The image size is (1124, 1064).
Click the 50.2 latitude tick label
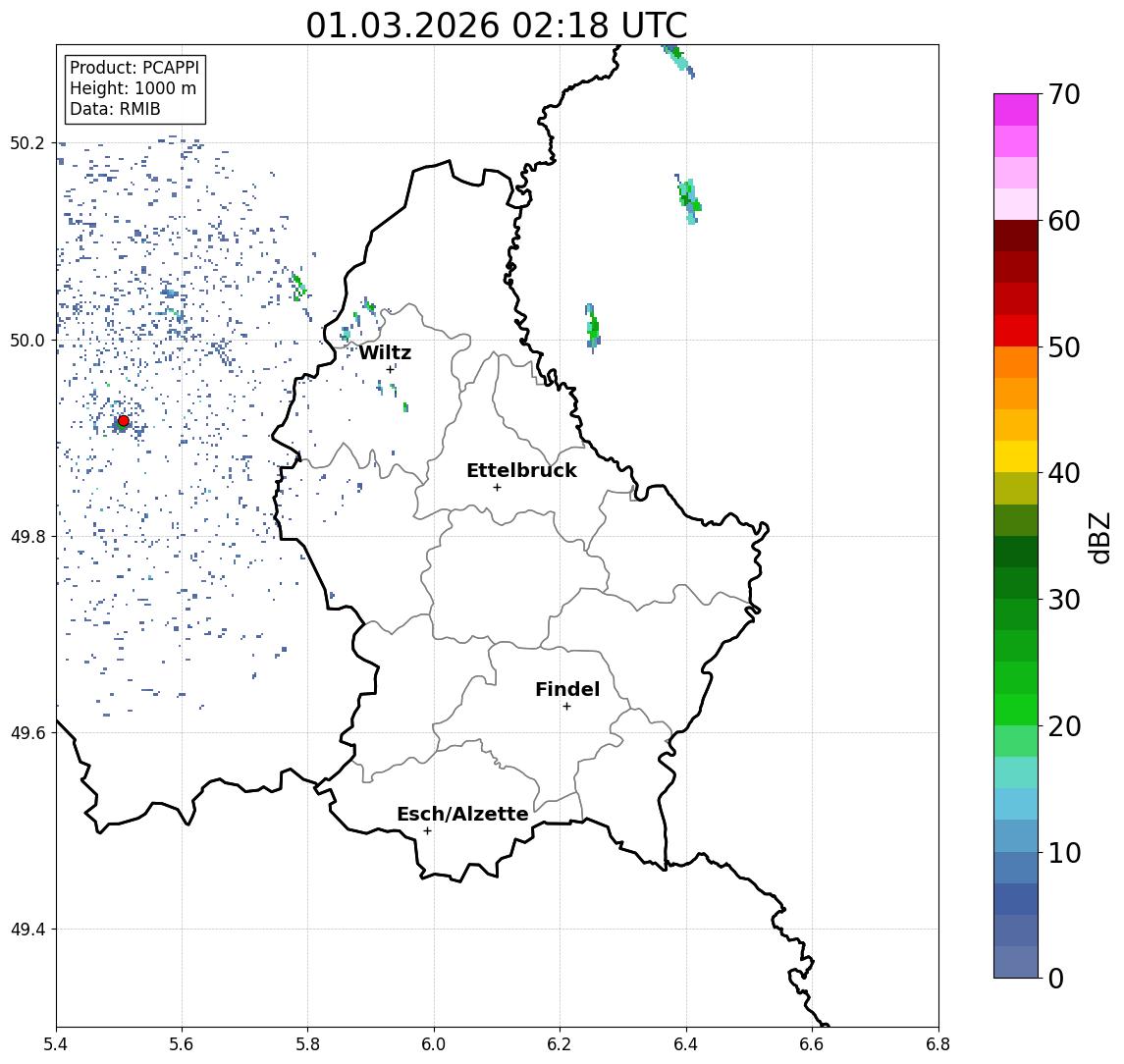(x=28, y=143)
